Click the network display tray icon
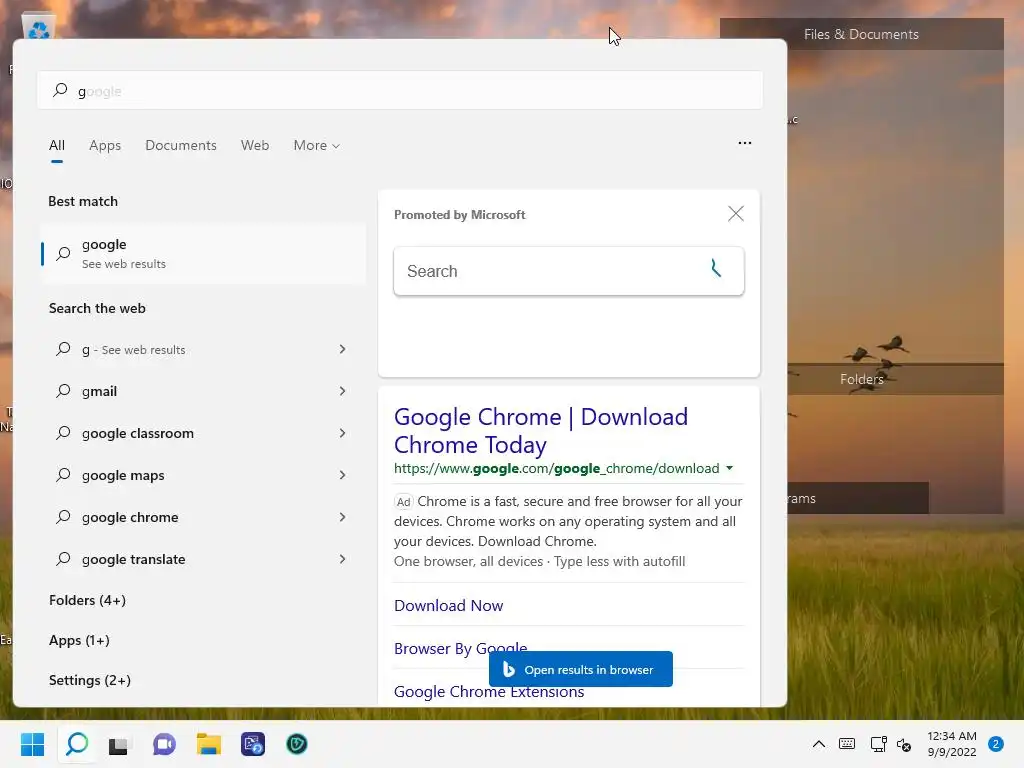The width and height of the screenshot is (1024, 768). (x=878, y=744)
